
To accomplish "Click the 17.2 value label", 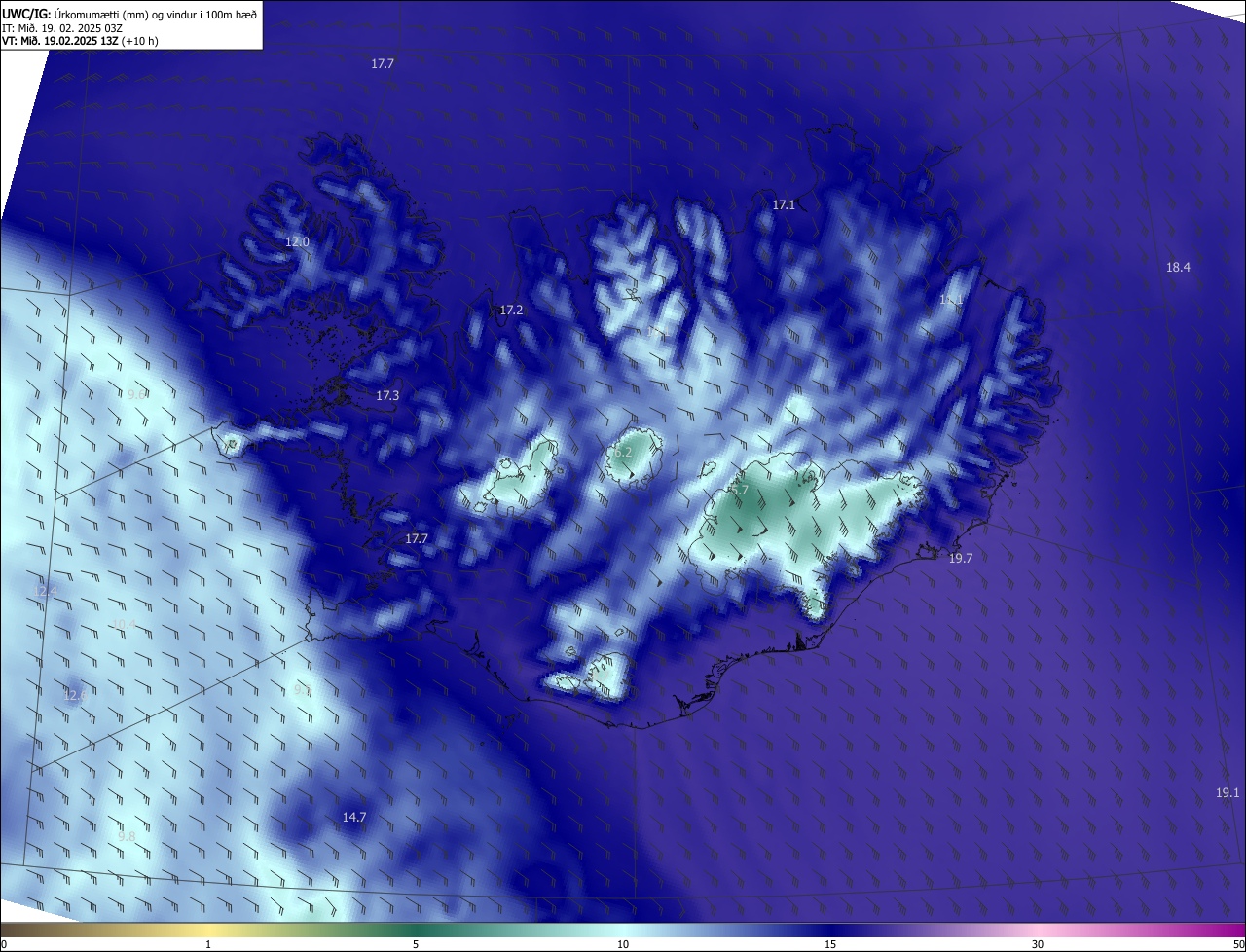I will pyautogui.click(x=511, y=310).
